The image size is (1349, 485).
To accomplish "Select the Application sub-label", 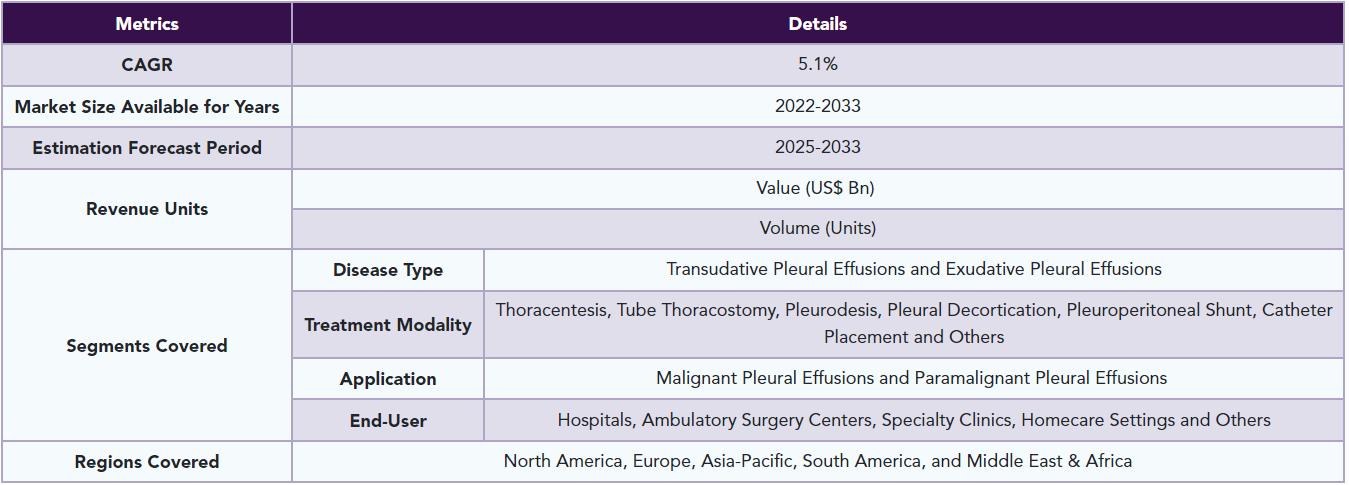I will [x=388, y=379].
